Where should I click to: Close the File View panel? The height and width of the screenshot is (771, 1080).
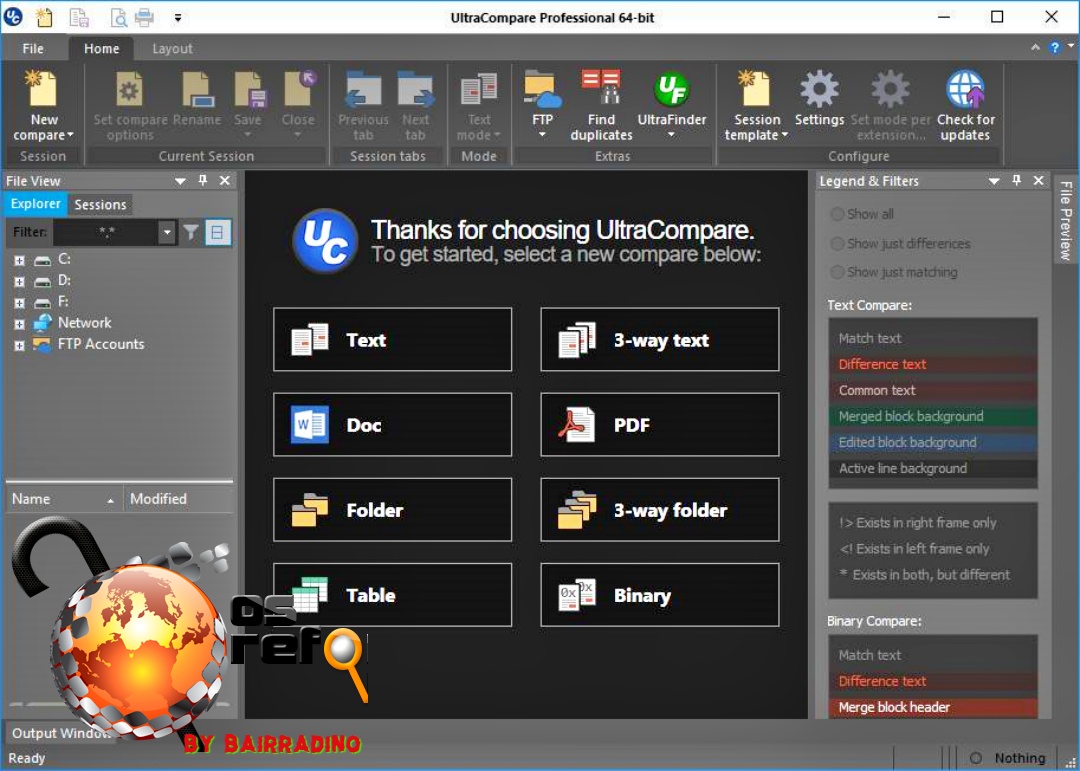coord(225,181)
